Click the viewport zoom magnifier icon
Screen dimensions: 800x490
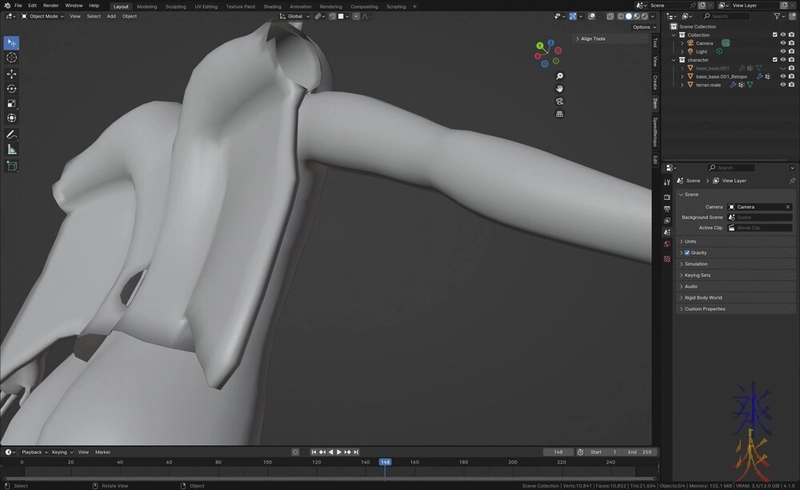click(560, 76)
